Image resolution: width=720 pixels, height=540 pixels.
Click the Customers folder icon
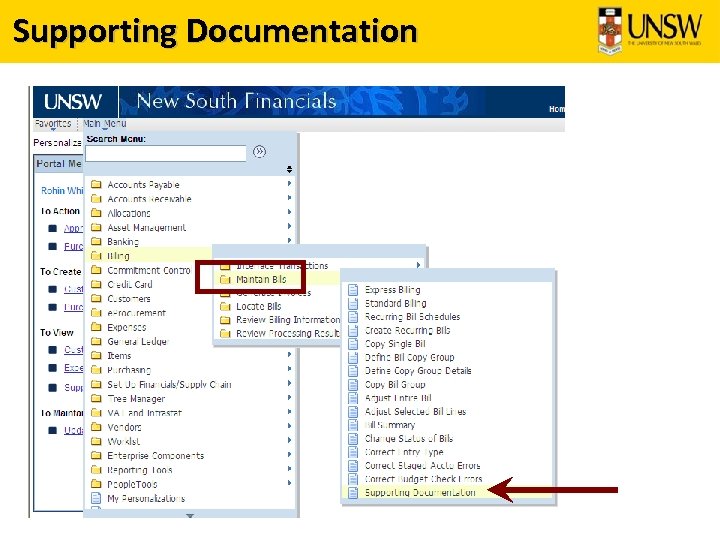point(96,298)
